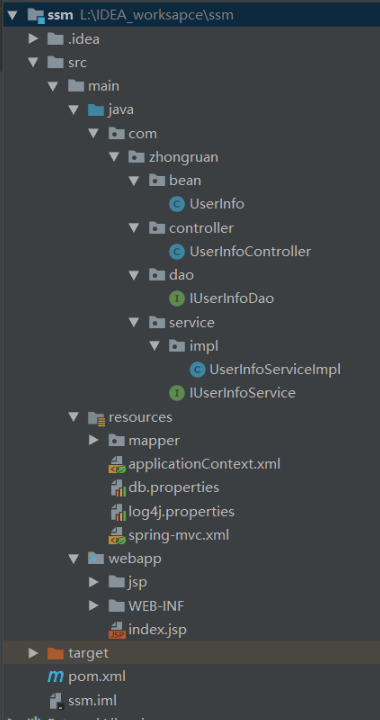This screenshot has height=720, width=380.
Task: Select the UserInfo class name
Action: pos(217,204)
